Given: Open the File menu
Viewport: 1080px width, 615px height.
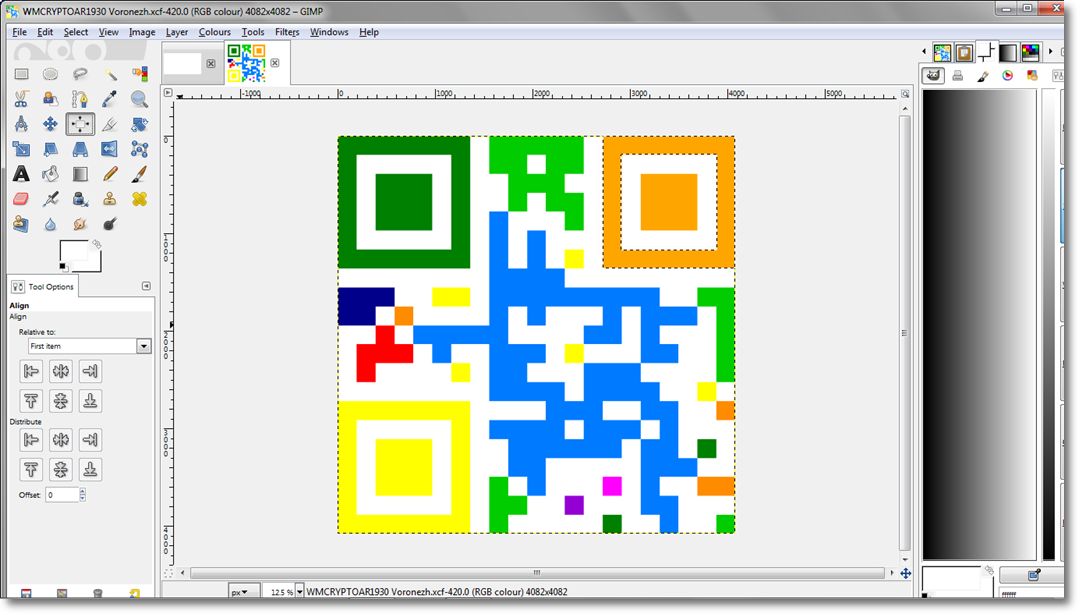Looking at the screenshot, I should coord(19,32).
